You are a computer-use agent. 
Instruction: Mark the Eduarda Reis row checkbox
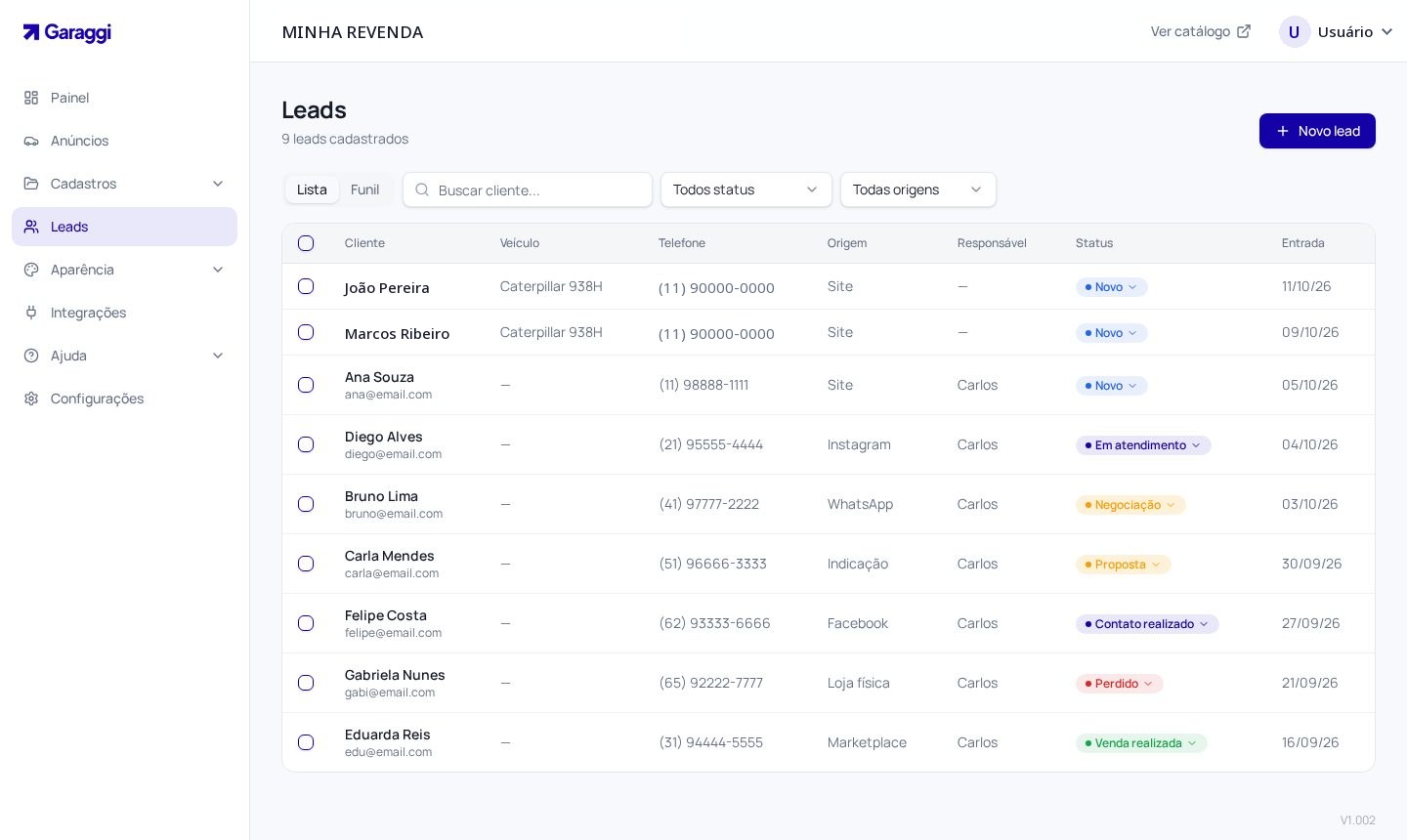coord(306,742)
